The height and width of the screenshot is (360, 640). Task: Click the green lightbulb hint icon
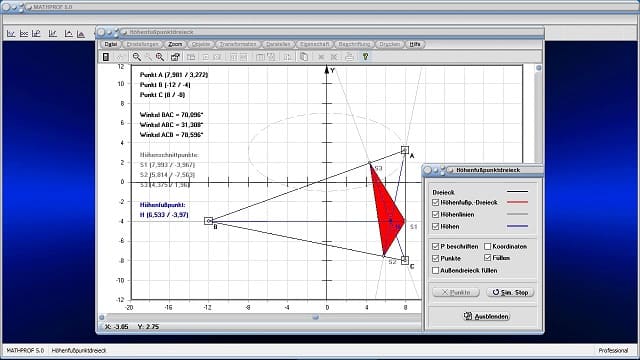pos(365,57)
